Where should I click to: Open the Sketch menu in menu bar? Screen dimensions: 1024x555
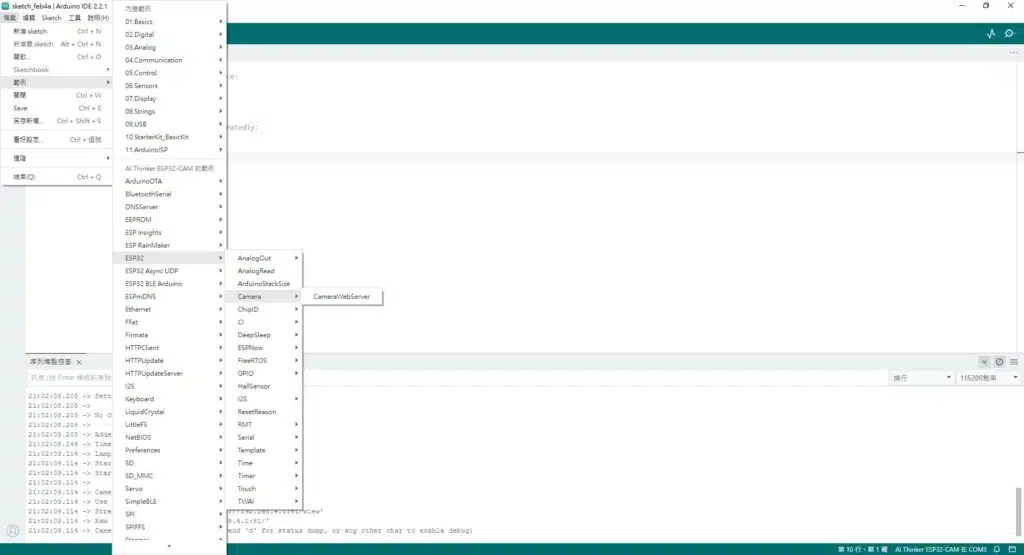(x=51, y=18)
